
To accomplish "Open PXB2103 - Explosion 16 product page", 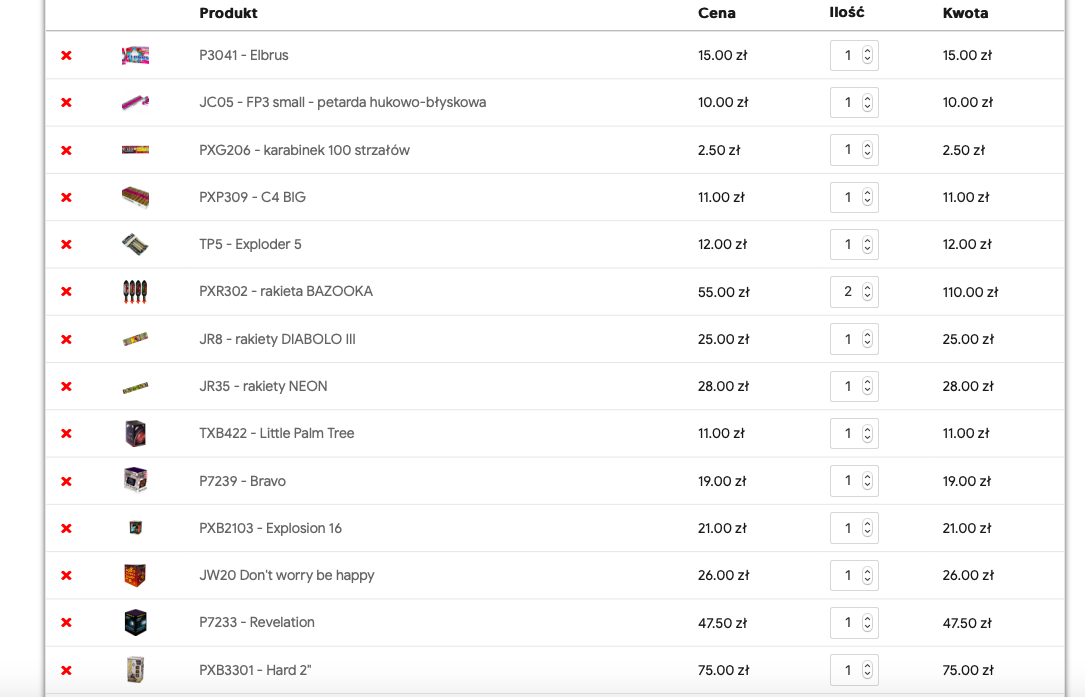I will 270,528.
